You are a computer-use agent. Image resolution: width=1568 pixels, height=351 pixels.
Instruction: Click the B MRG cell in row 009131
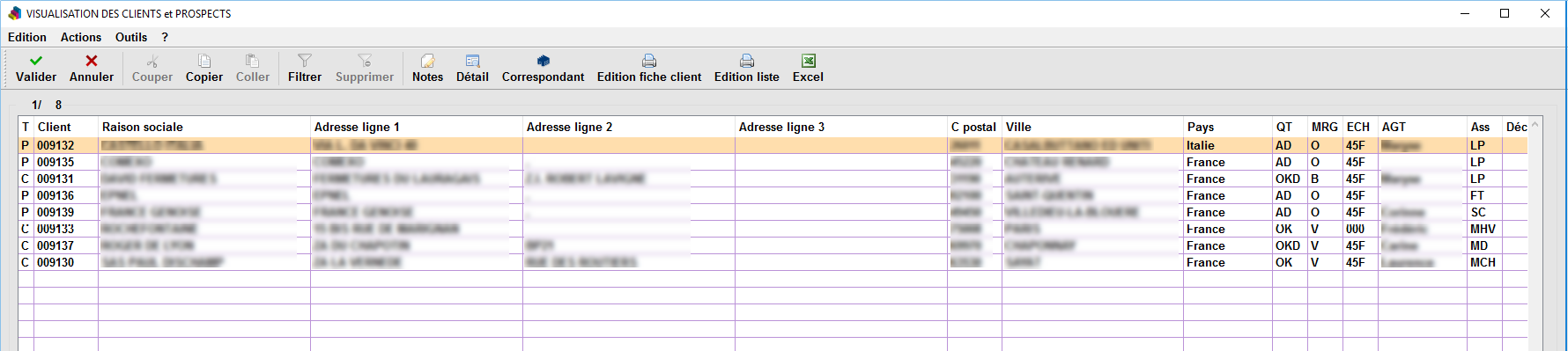[1325, 179]
